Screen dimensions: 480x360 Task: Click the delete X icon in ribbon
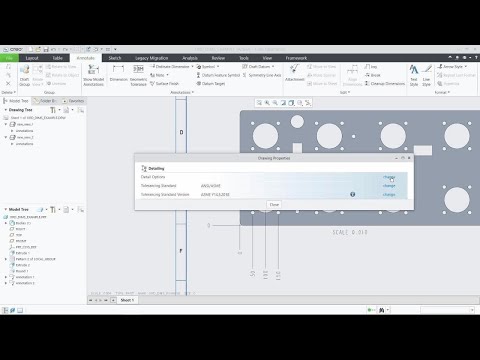tap(8, 83)
